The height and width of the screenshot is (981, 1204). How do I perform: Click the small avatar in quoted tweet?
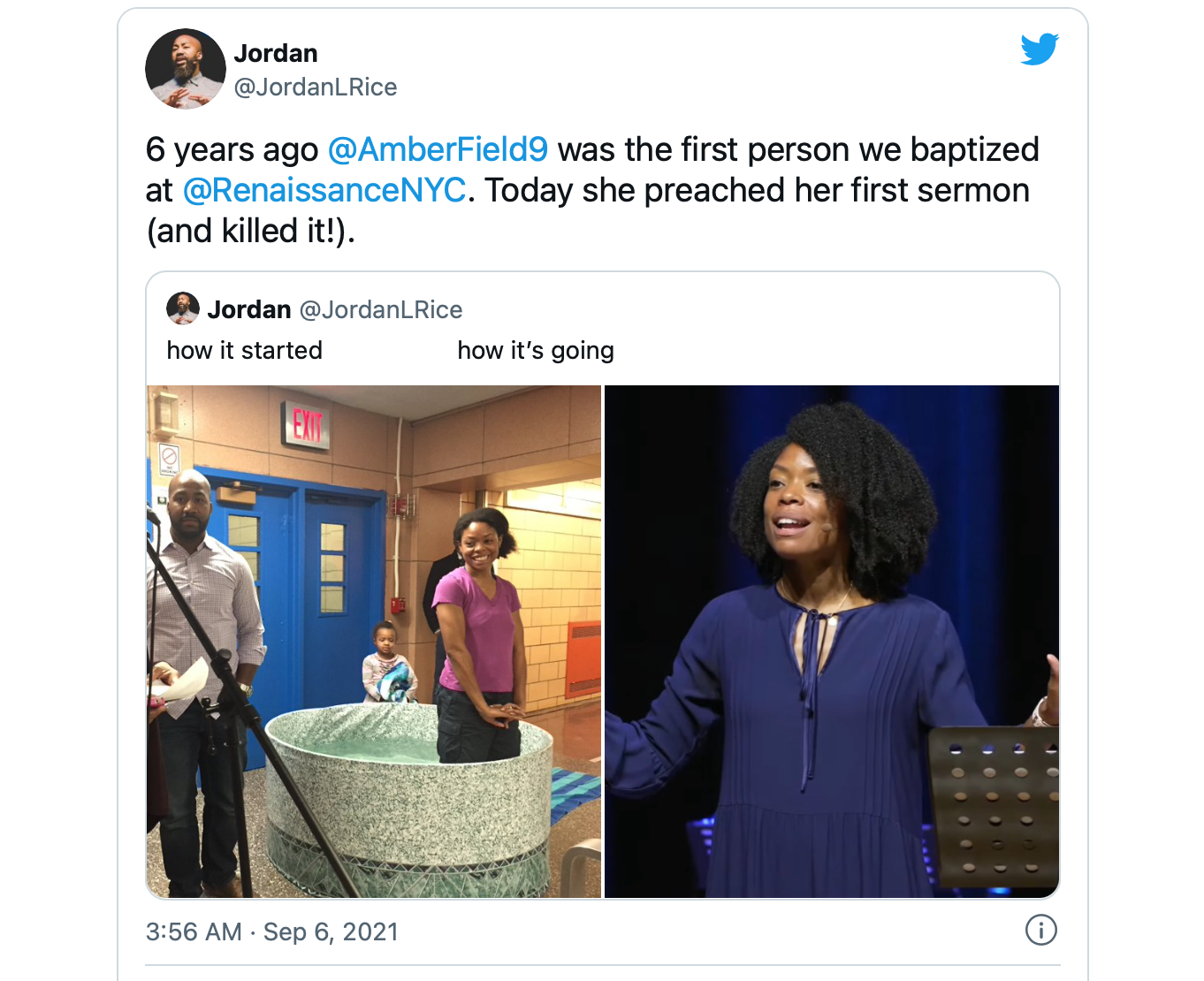[183, 308]
